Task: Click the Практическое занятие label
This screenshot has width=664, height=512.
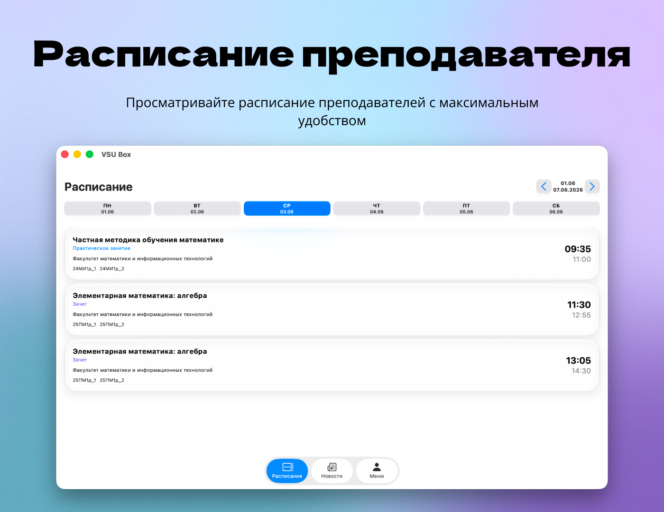Action: pos(101,249)
